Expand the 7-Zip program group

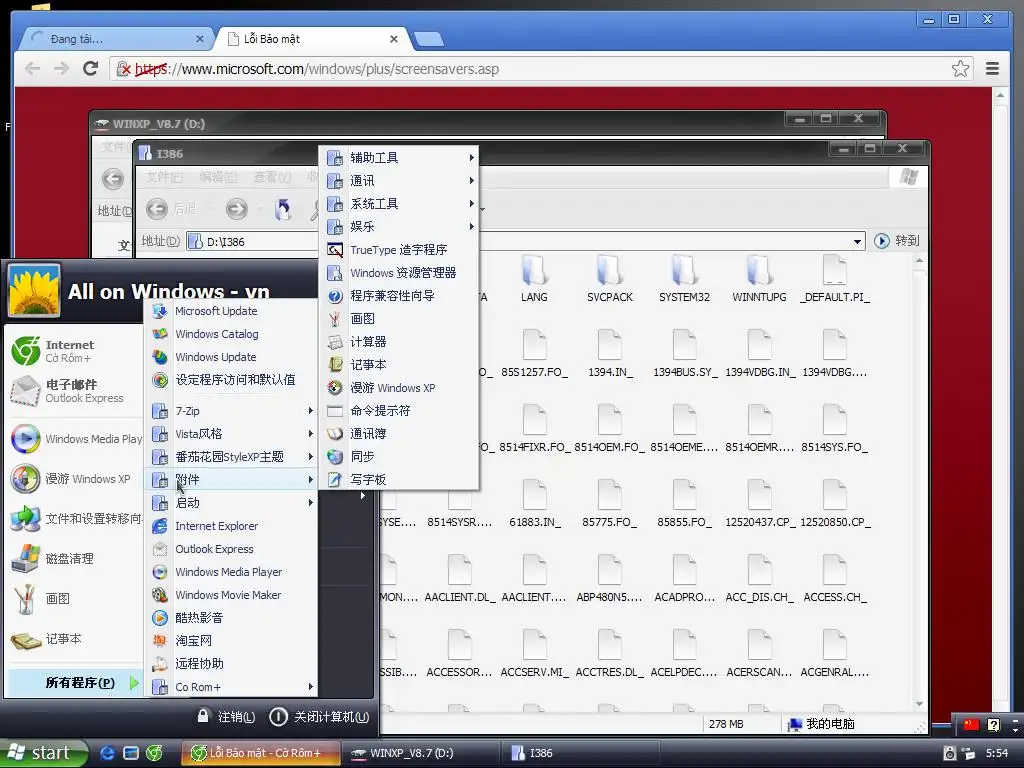click(x=232, y=411)
